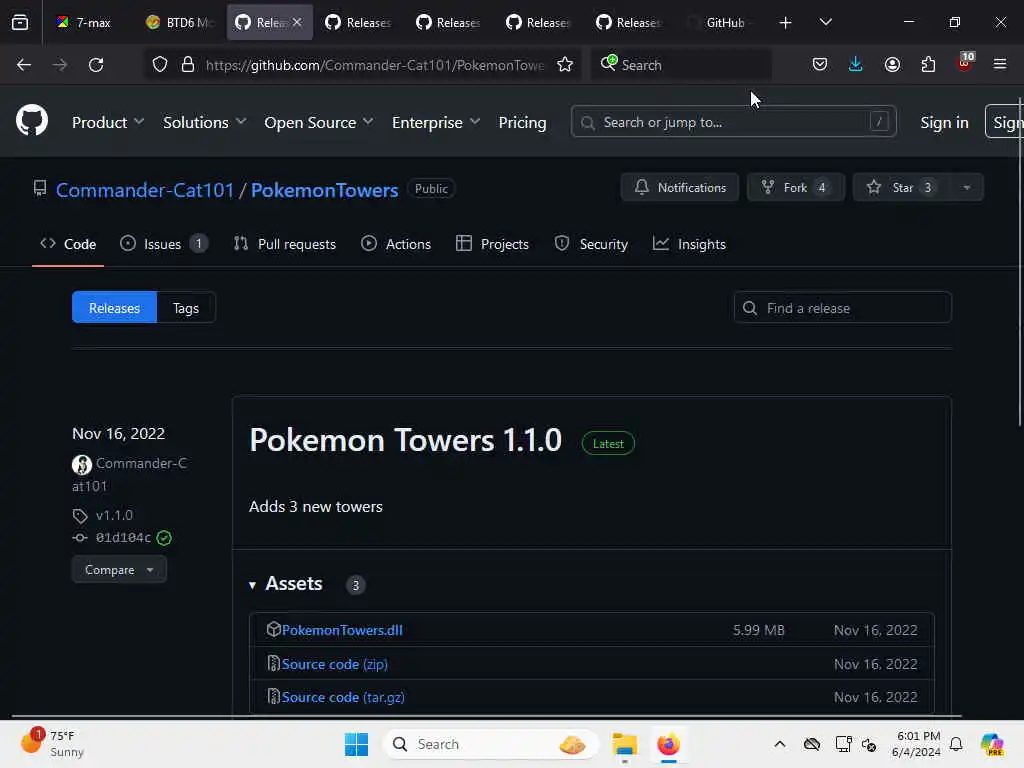Open the Insights tab
Image resolution: width=1024 pixels, height=768 pixels.
(x=689, y=244)
